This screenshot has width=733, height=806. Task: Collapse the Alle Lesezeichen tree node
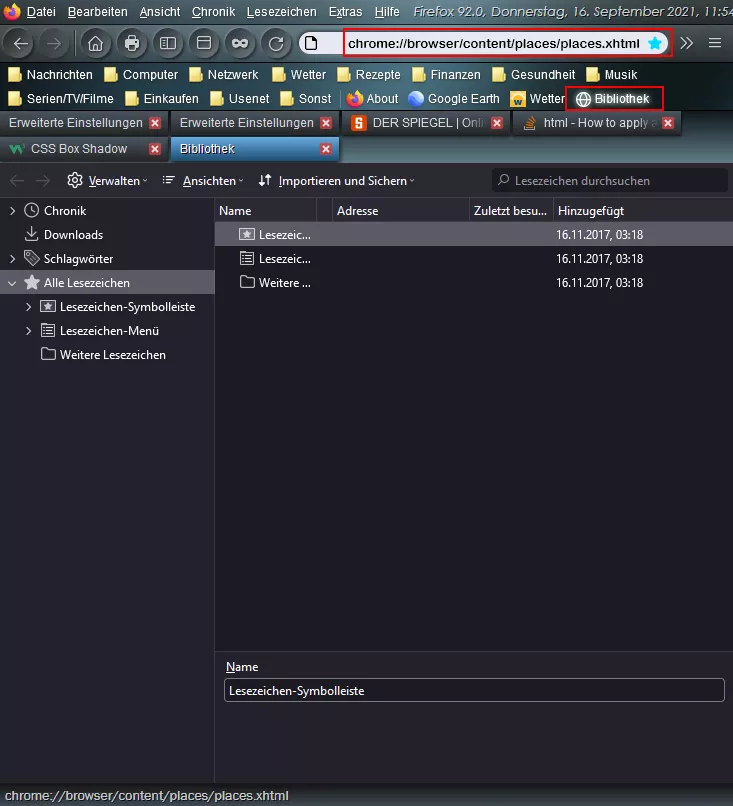(x=13, y=283)
